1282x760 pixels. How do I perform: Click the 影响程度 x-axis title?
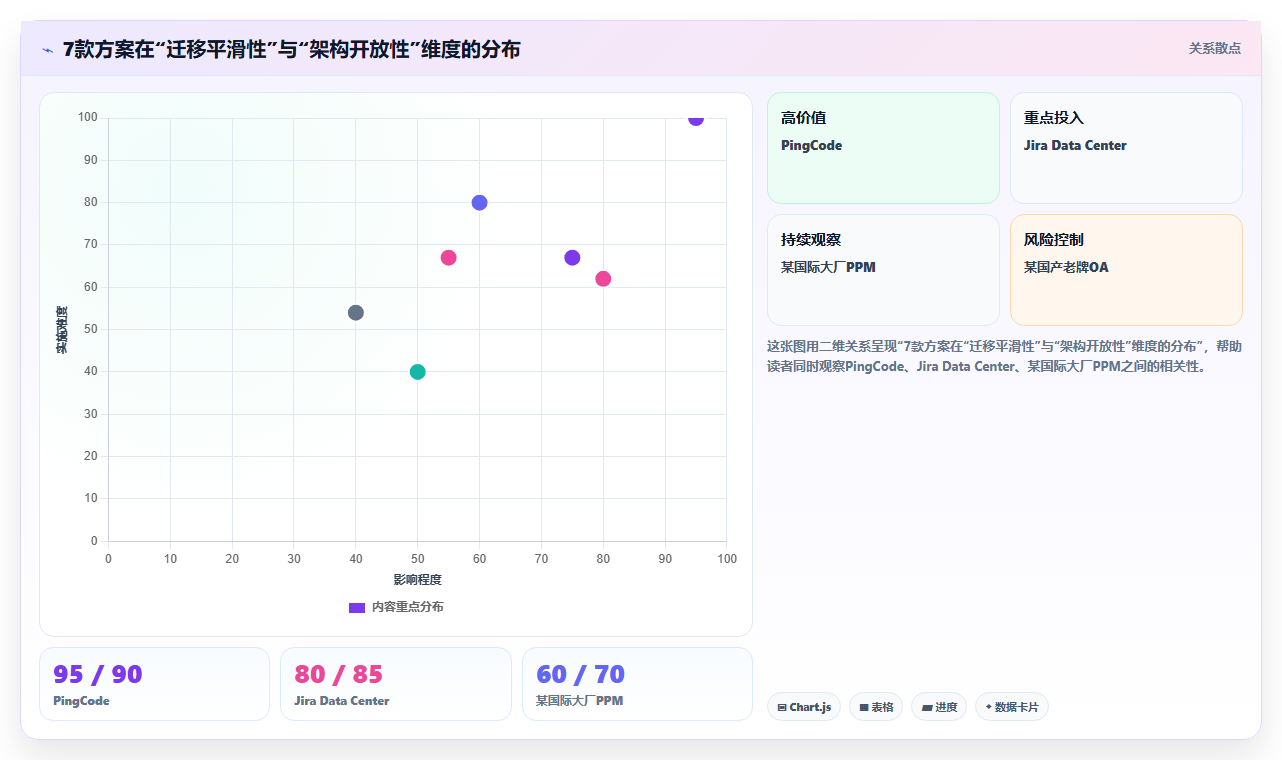click(417, 579)
